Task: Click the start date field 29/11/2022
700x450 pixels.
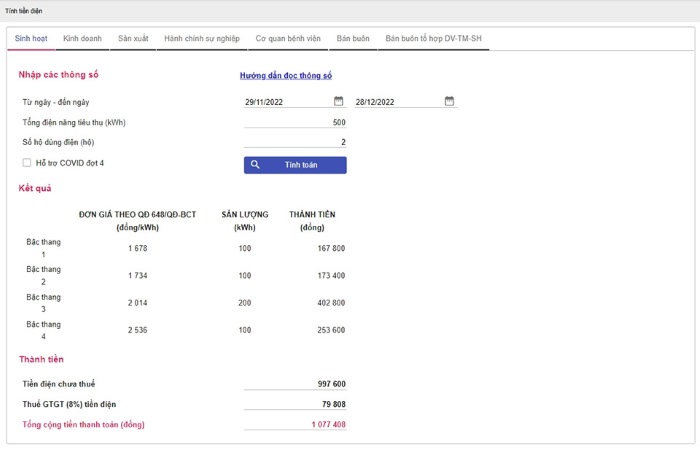Action: (285, 102)
